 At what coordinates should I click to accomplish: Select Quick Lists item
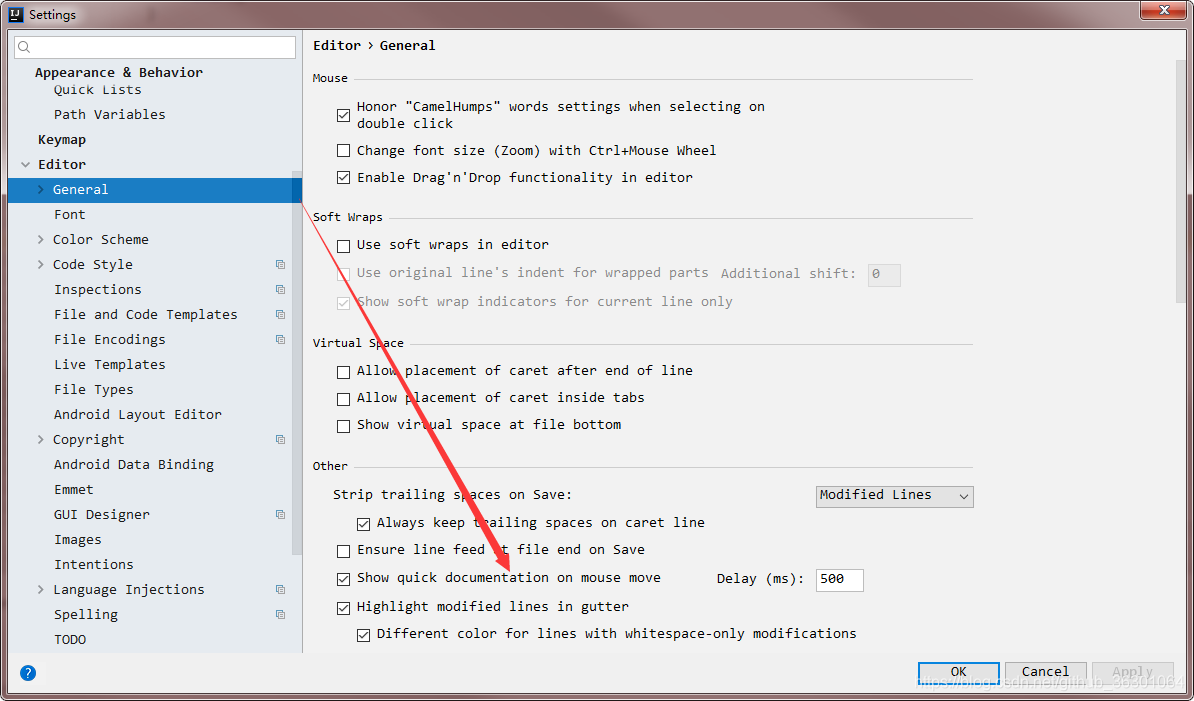click(97, 90)
